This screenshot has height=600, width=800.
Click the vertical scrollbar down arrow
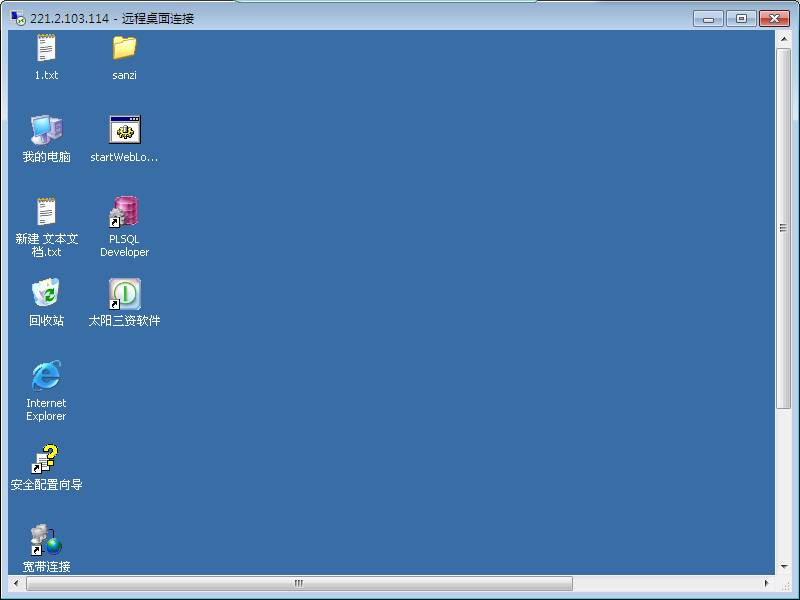pyautogui.click(x=784, y=566)
